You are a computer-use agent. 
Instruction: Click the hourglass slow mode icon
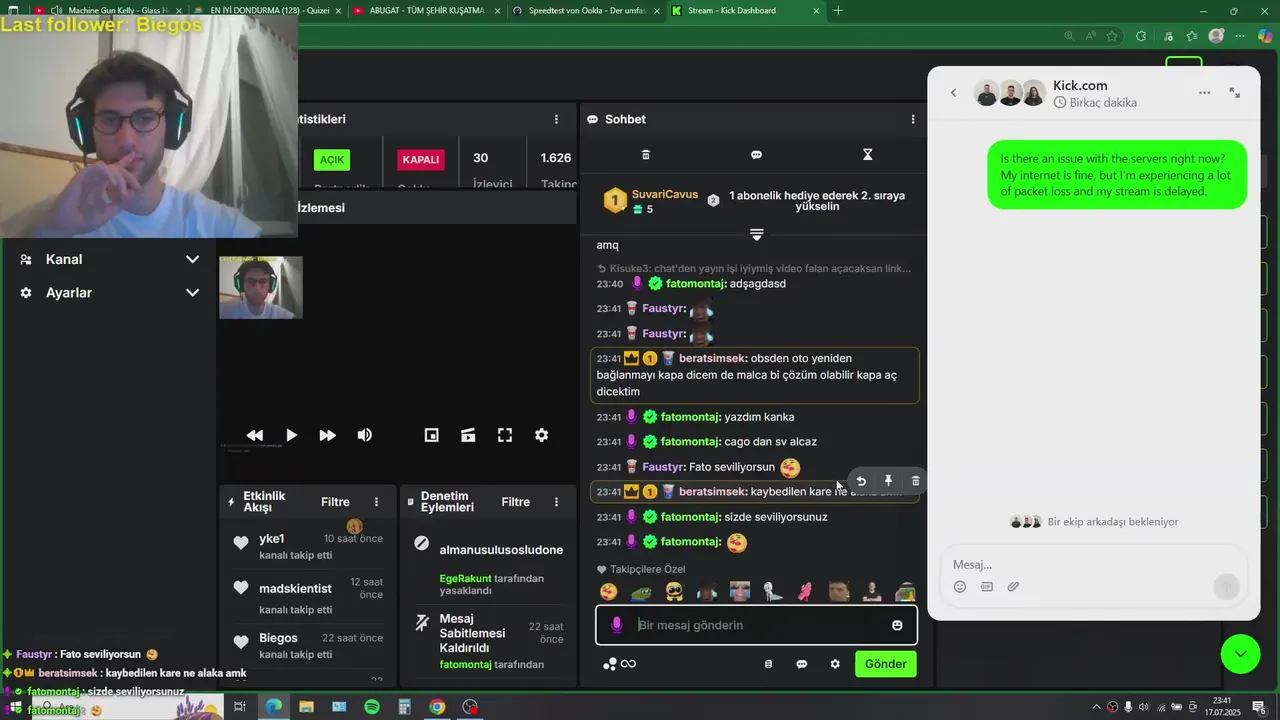(x=867, y=155)
